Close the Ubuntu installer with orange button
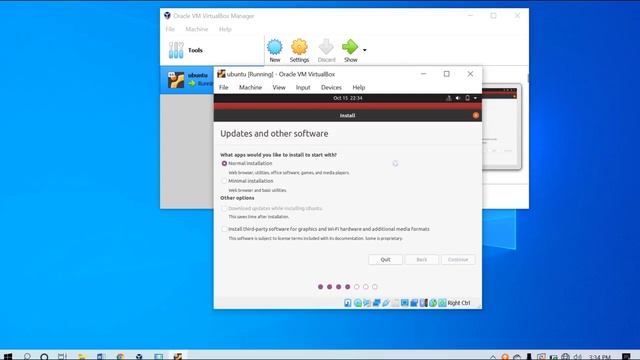The width and height of the screenshot is (640, 360). point(476,116)
